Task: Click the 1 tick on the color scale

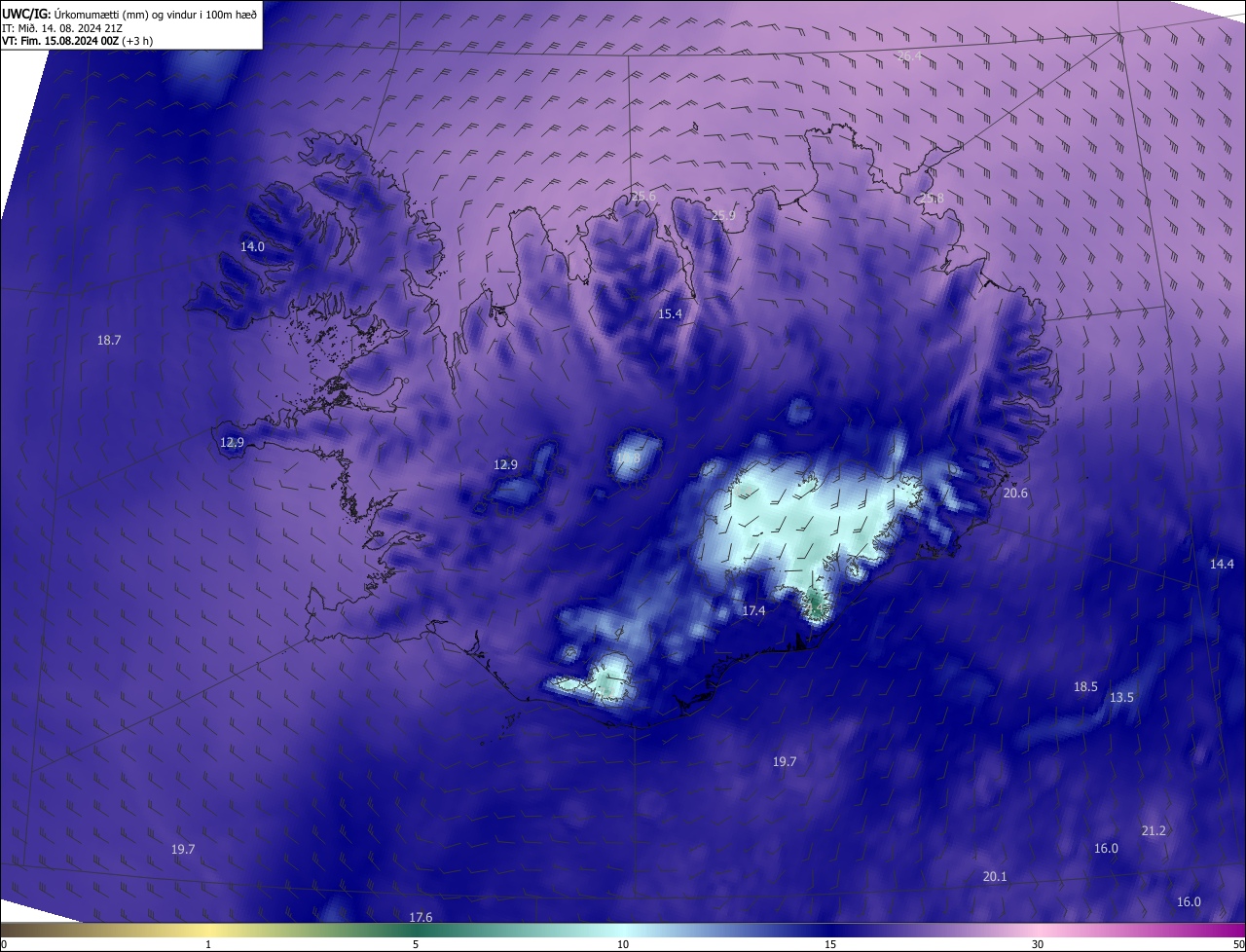Action: point(208,945)
